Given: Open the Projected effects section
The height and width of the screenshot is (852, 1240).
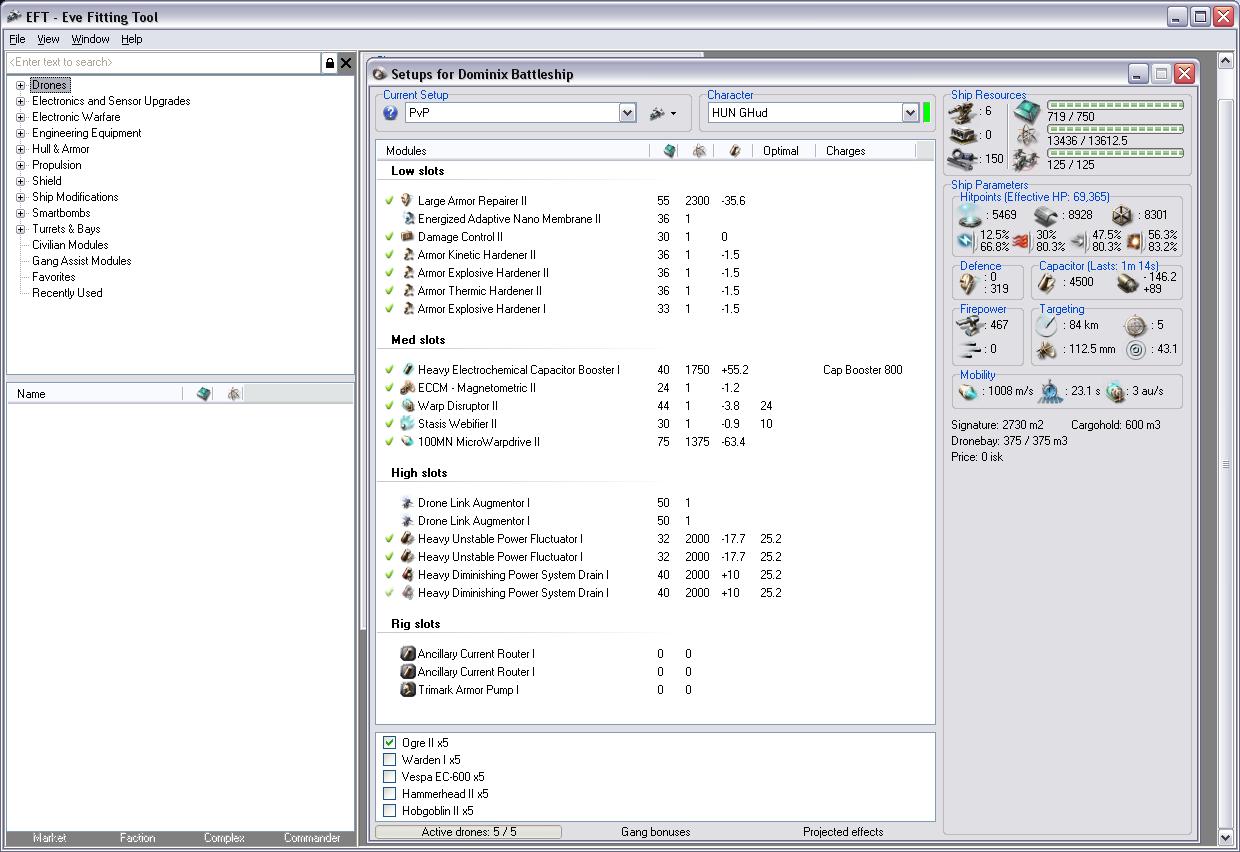Looking at the screenshot, I should coord(842,832).
